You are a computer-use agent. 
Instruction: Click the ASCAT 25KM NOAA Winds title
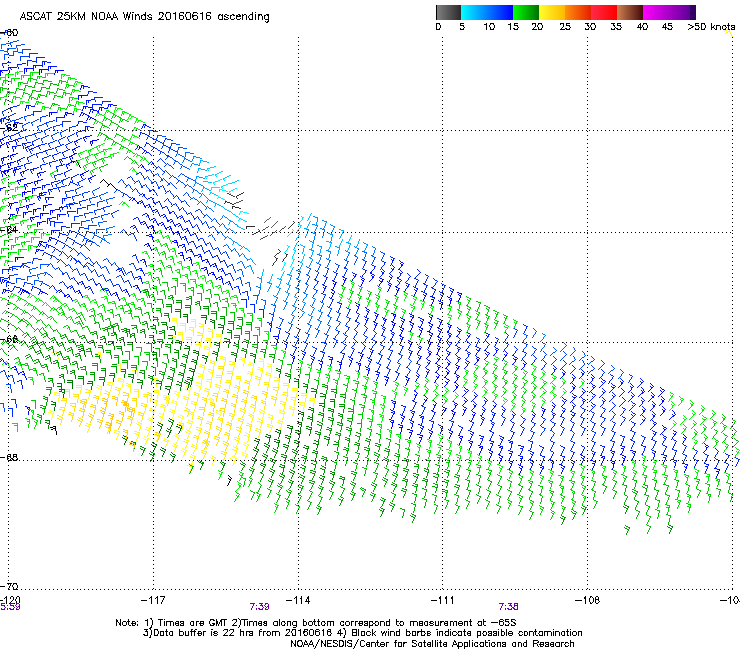[x=144, y=17]
